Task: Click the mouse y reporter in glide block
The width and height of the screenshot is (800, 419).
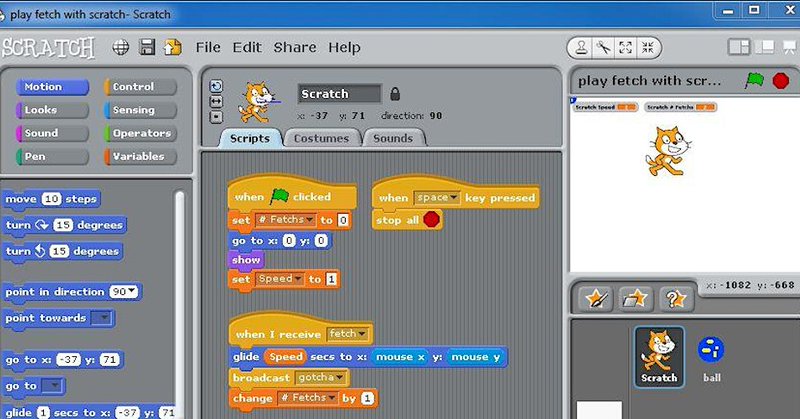Action: pos(476,357)
